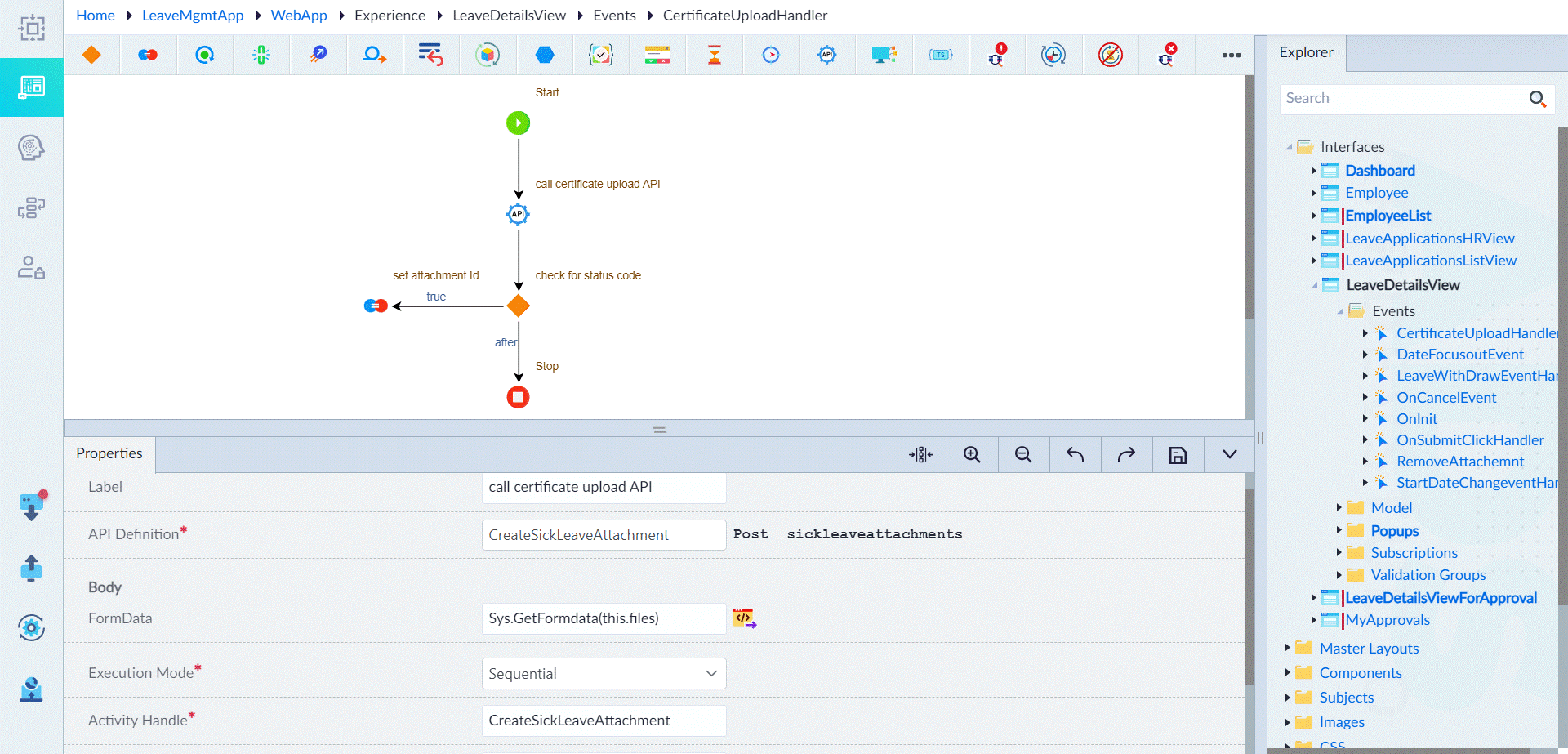Go to Home breadcrumb
This screenshot has height=754, width=1568.
point(96,16)
